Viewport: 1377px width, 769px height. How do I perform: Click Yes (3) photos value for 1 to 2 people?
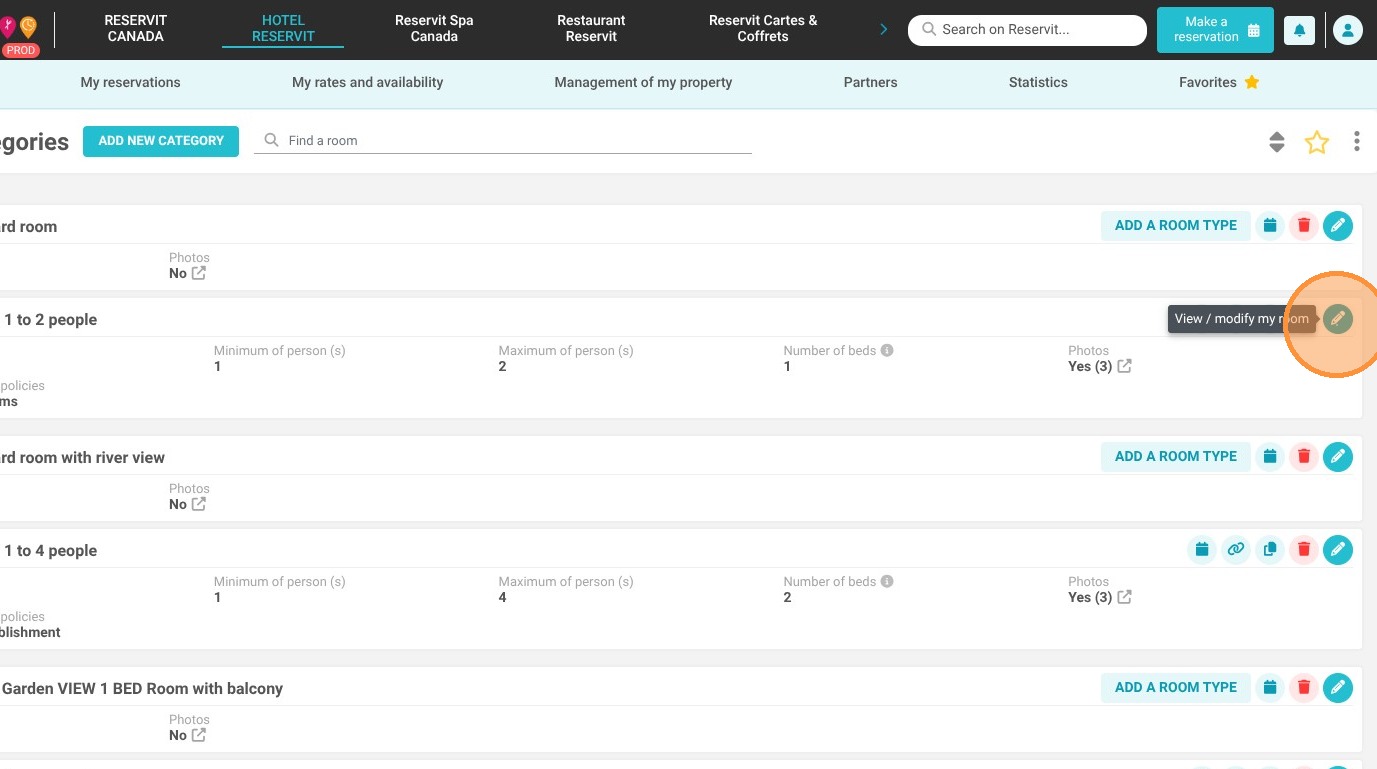(1090, 366)
